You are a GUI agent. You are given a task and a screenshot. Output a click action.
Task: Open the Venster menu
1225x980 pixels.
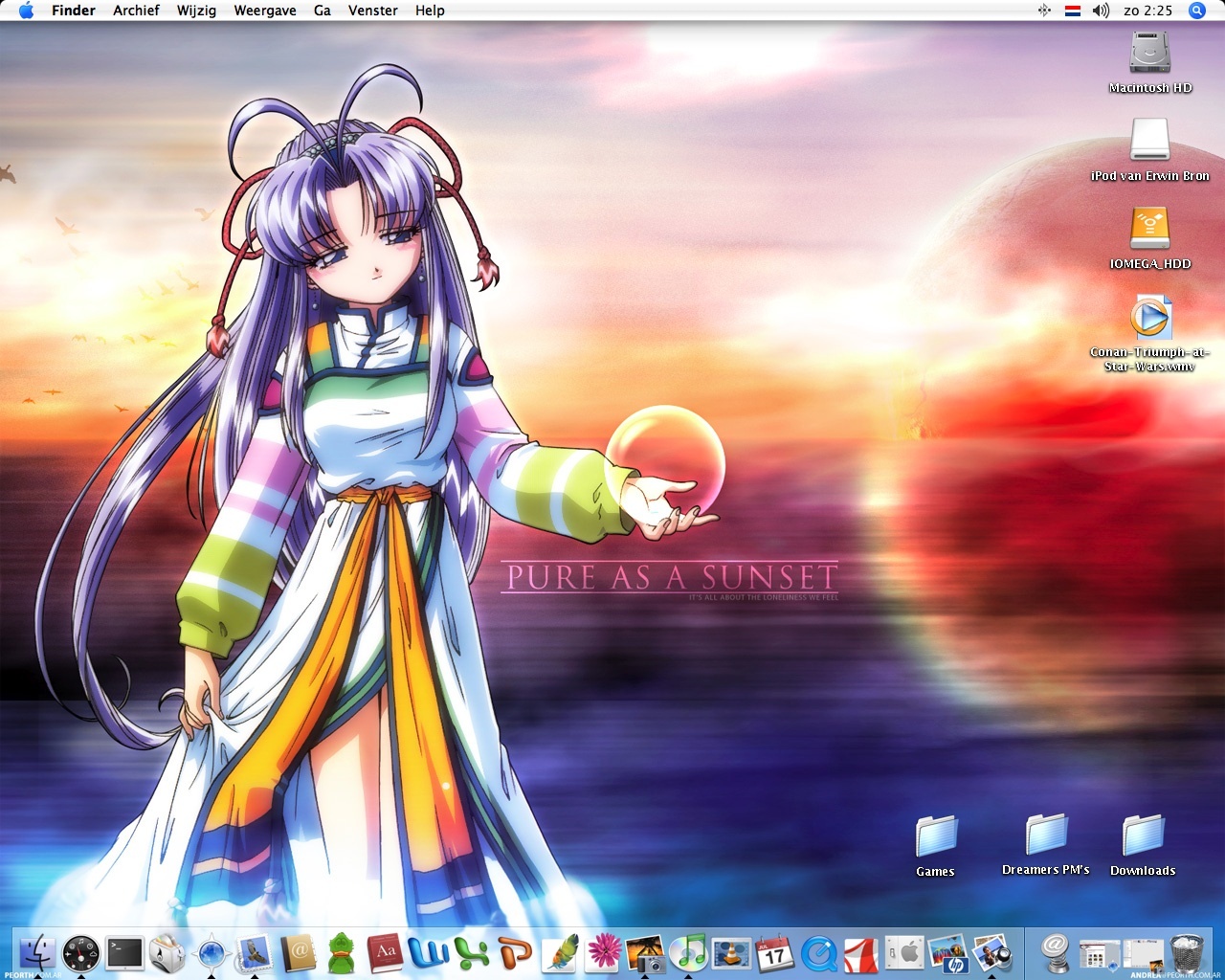pyautogui.click(x=373, y=11)
